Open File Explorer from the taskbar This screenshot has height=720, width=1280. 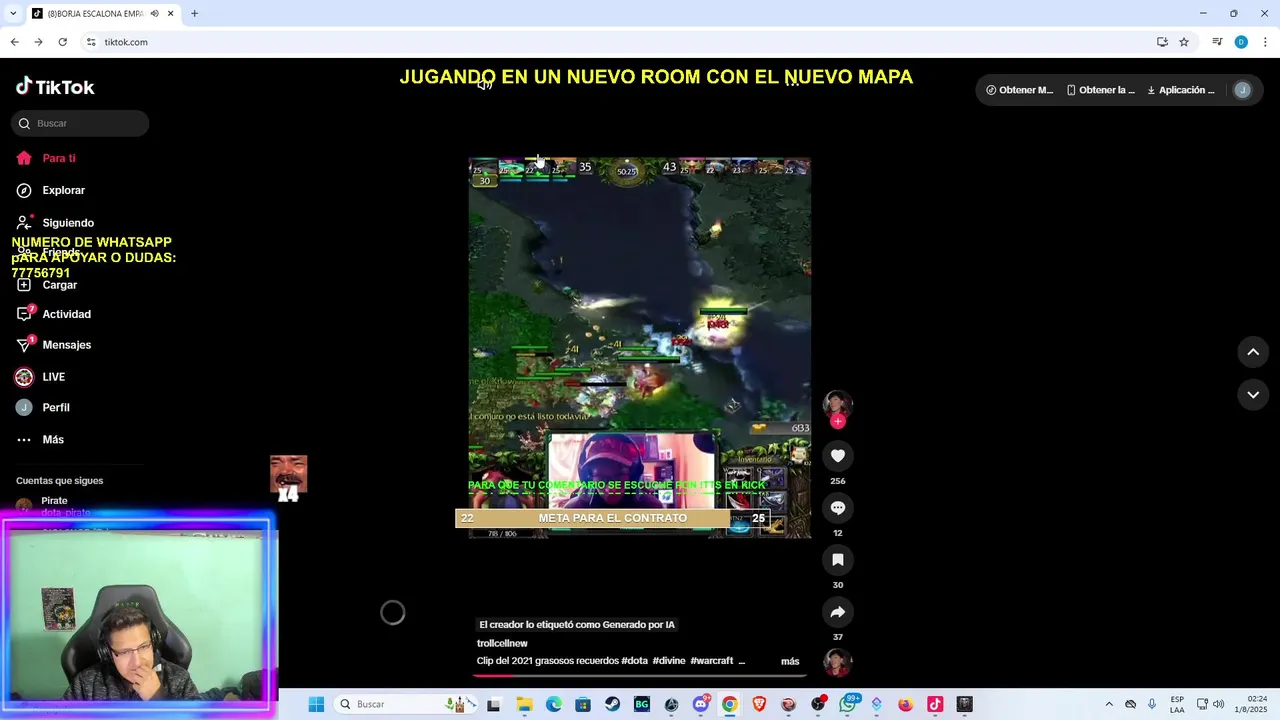click(524, 704)
